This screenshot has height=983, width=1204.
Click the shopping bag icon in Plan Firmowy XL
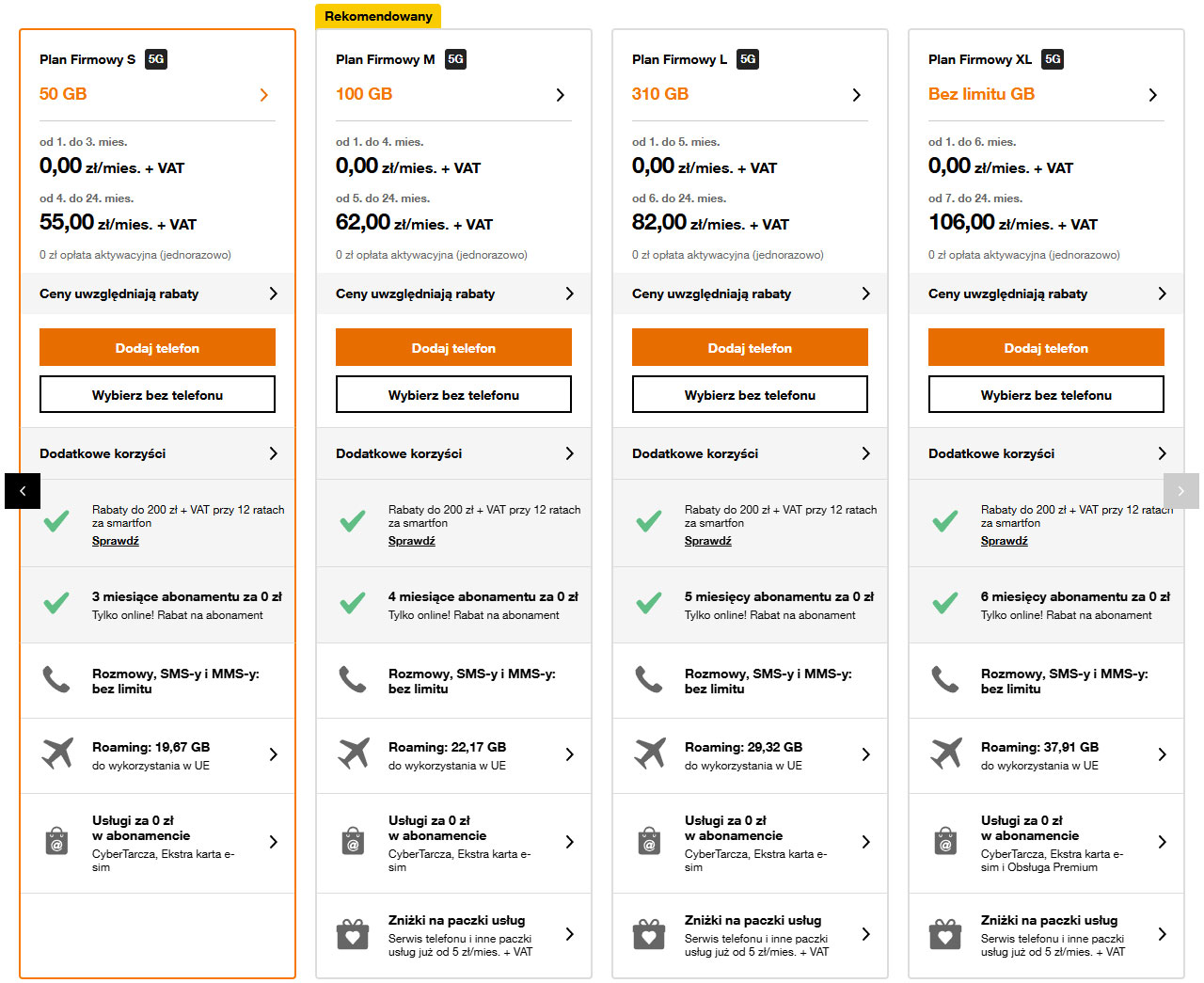pos(945,841)
